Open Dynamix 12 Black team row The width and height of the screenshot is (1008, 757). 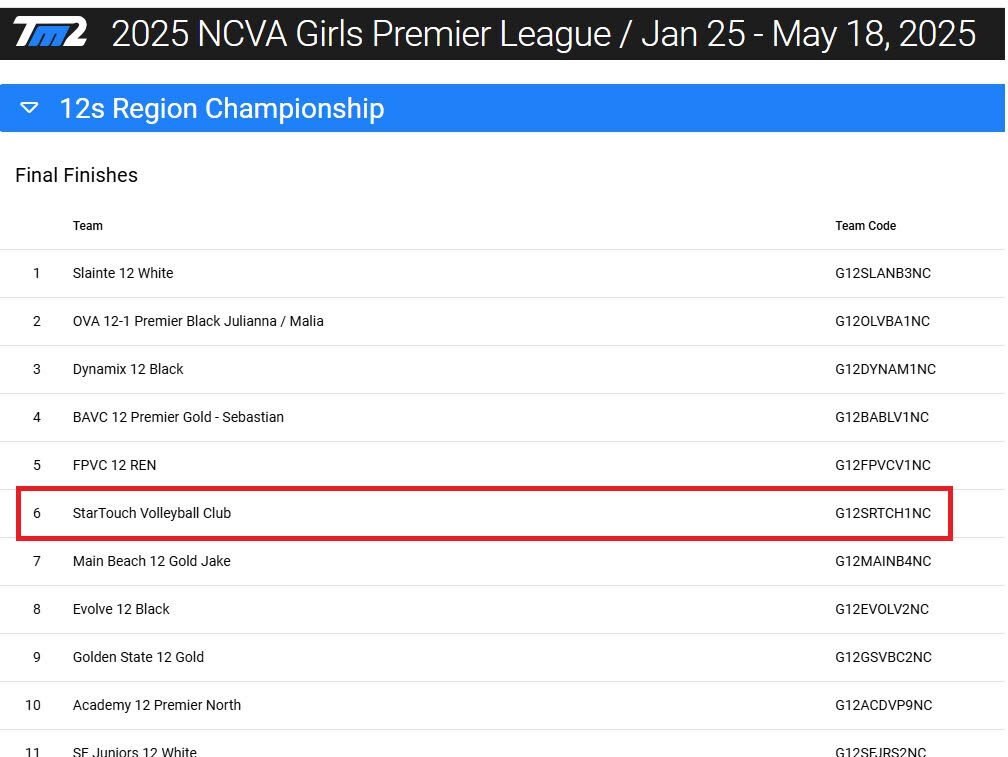click(x=128, y=369)
